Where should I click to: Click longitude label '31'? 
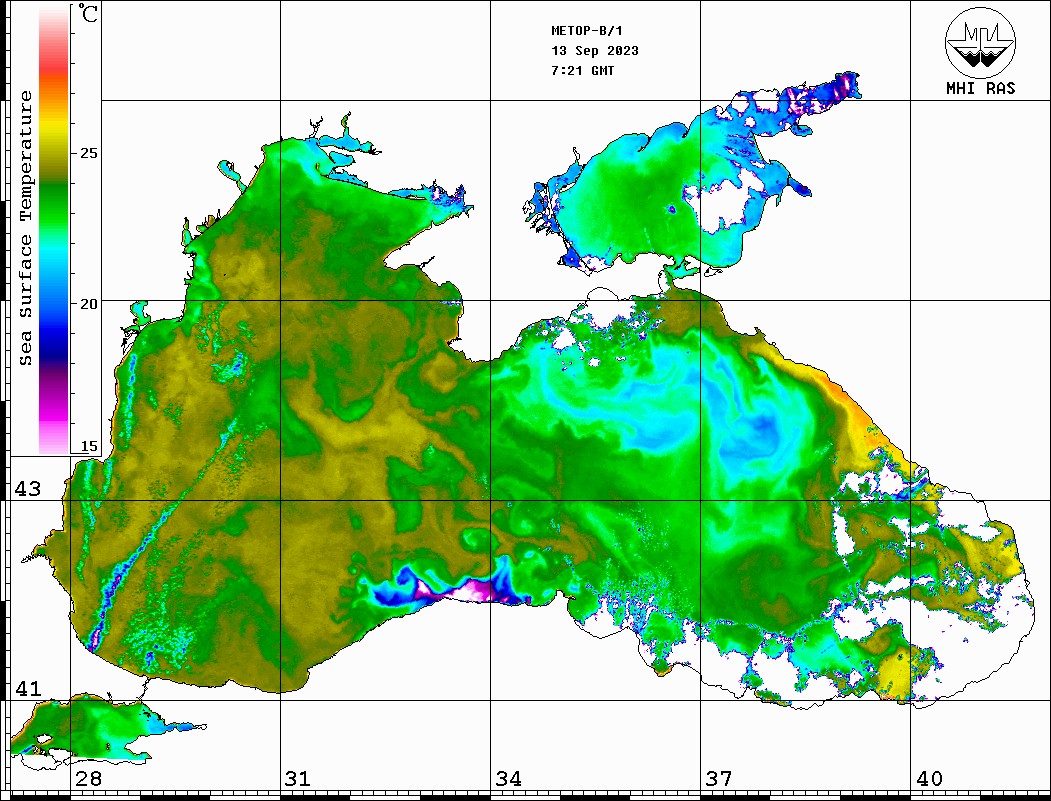[298, 778]
